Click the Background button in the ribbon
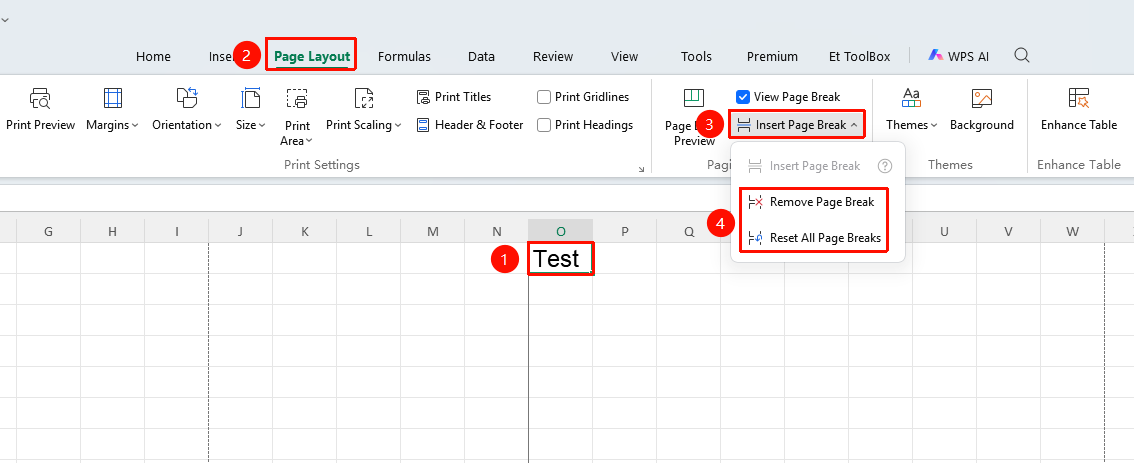Viewport: 1134px width, 463px height. 981,109
